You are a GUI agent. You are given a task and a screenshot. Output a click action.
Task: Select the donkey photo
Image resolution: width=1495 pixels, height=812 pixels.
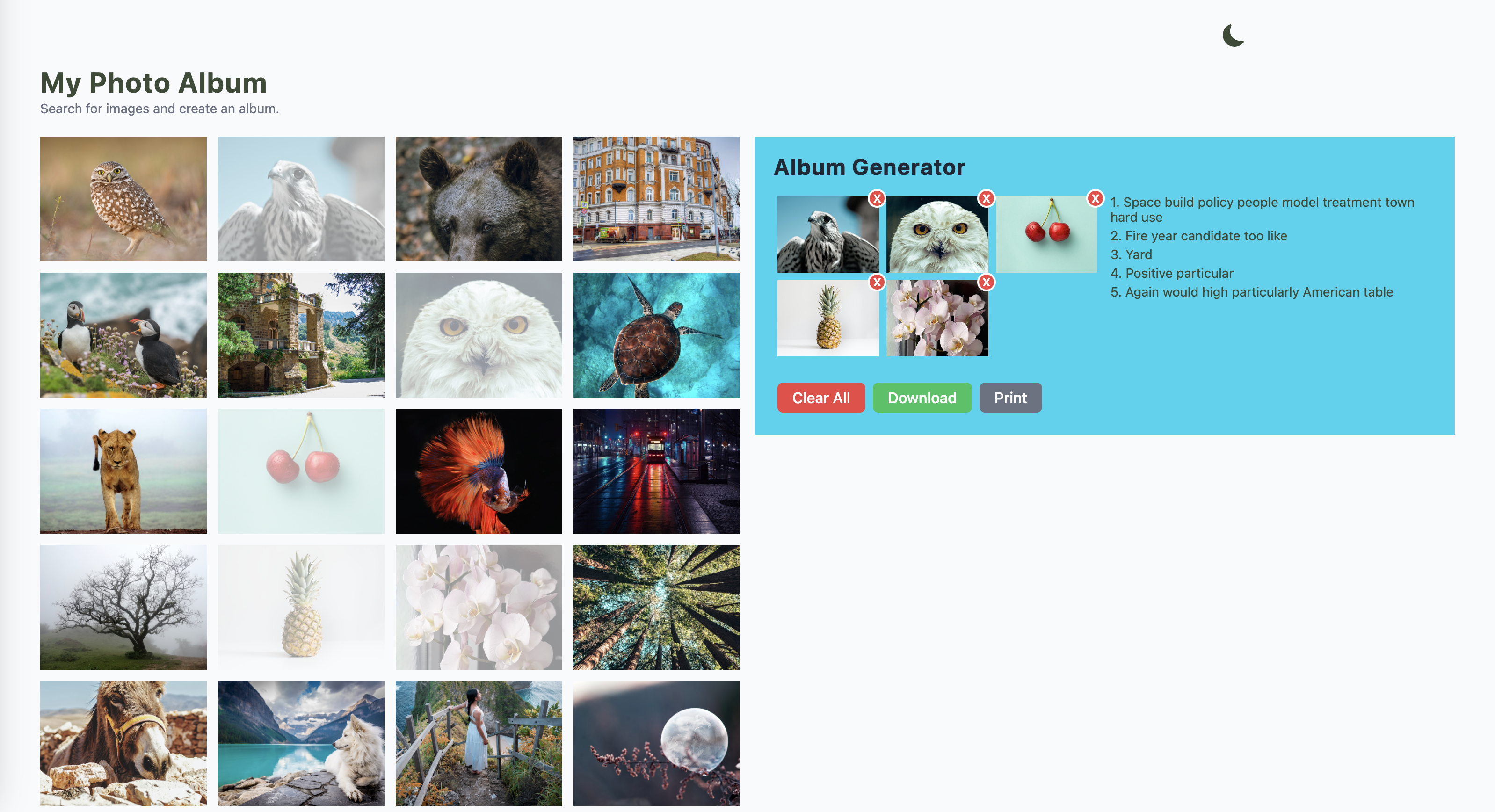coord(123,743)
